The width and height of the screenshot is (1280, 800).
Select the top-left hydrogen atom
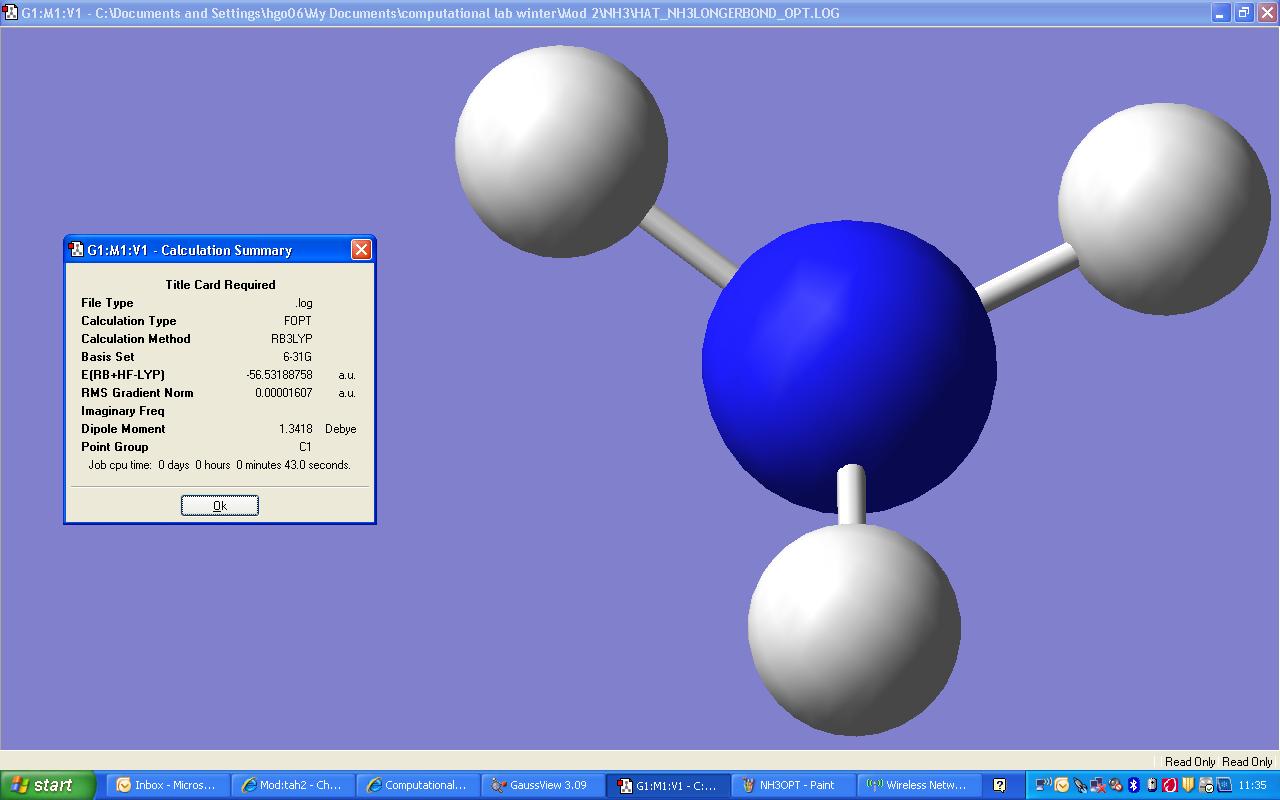560,150
